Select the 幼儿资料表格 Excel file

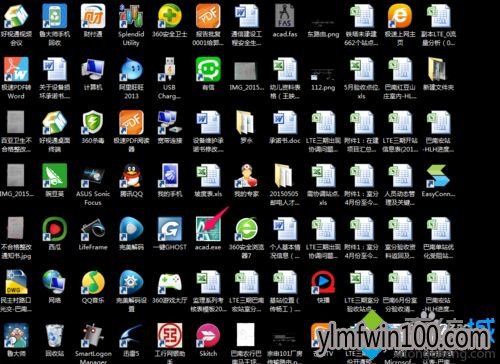tap(285, 78)
